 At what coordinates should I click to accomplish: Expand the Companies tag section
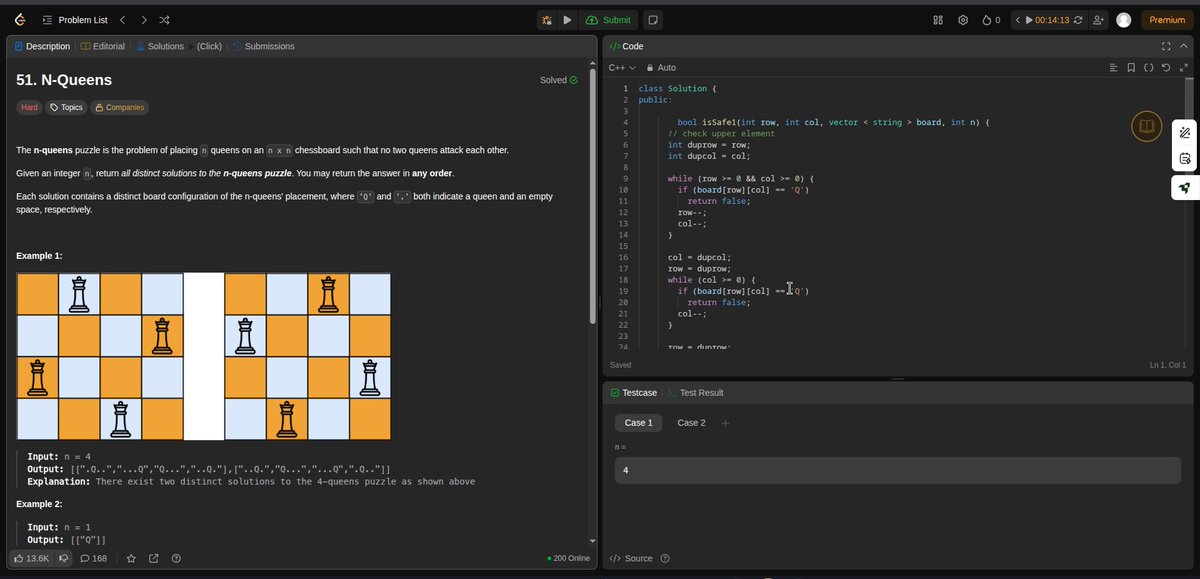click(119, 107)
